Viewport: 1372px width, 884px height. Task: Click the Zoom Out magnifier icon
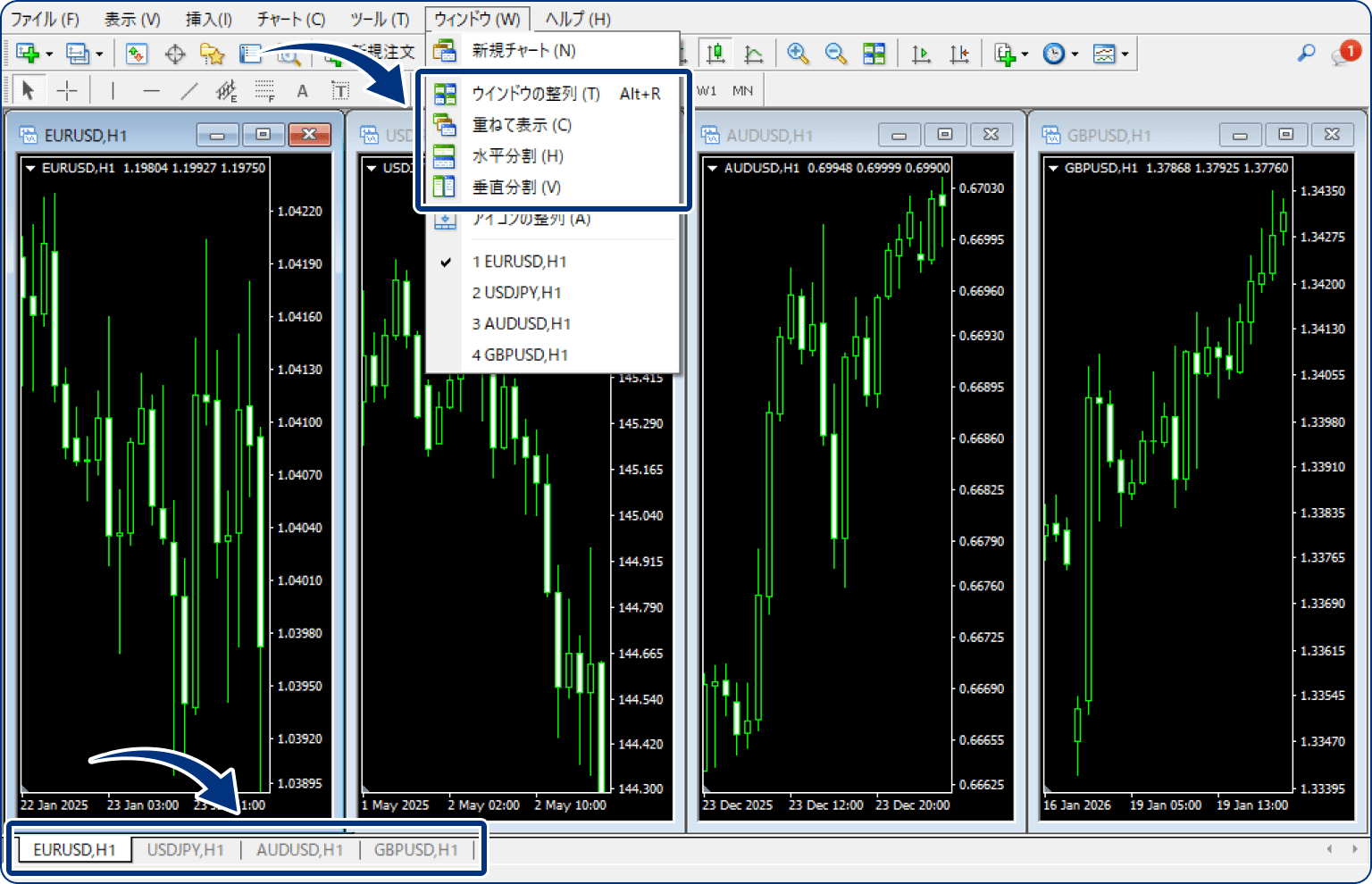(x=835, y=54)
